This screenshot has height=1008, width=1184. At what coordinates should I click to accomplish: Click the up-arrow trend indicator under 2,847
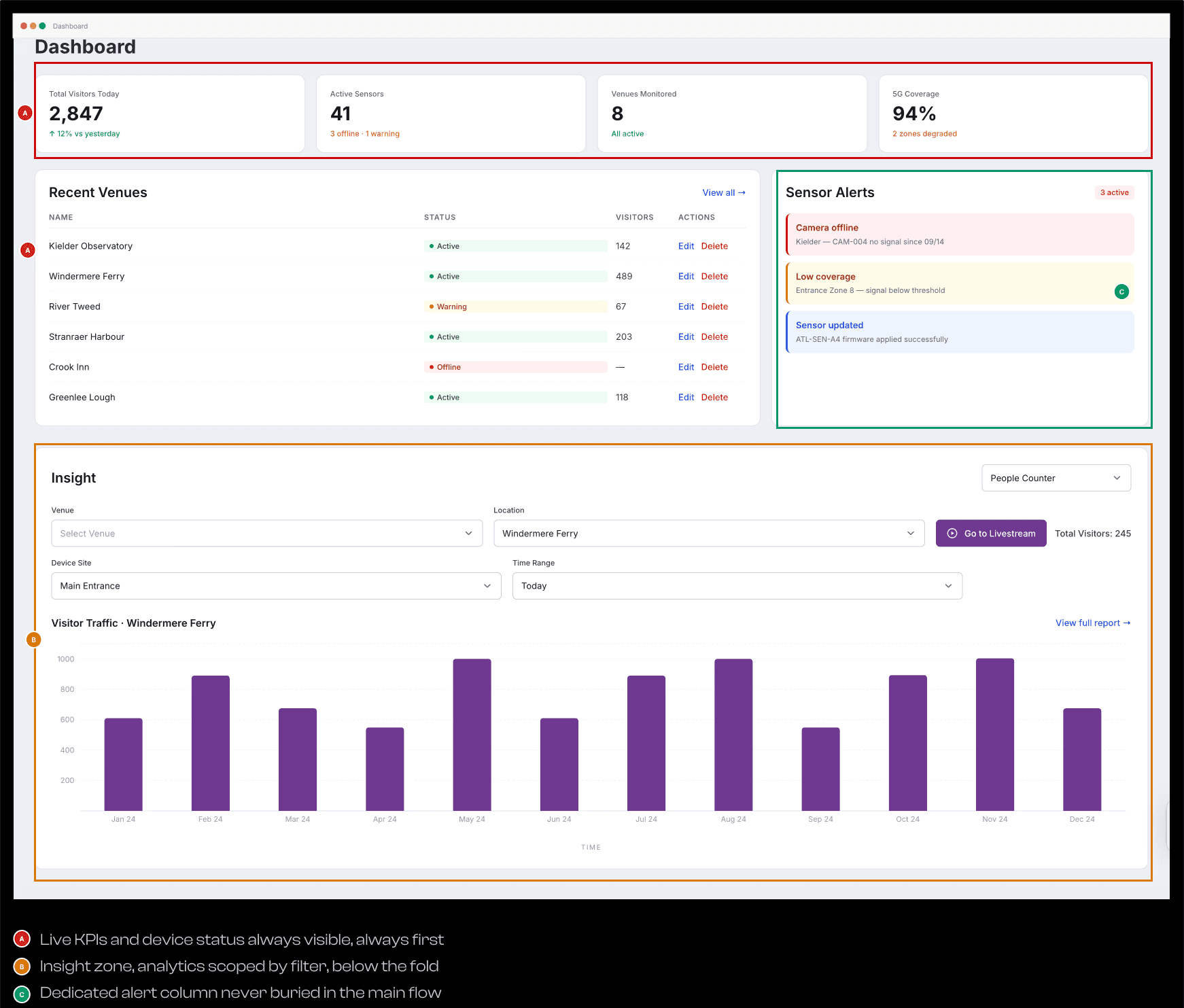(52, 134)
